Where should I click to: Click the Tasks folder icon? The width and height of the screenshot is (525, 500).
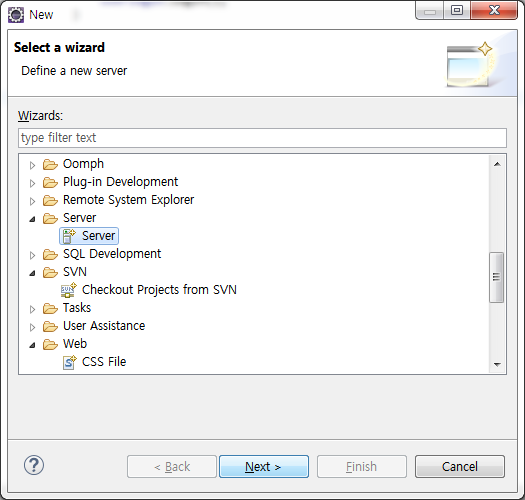tap(50, 308)
